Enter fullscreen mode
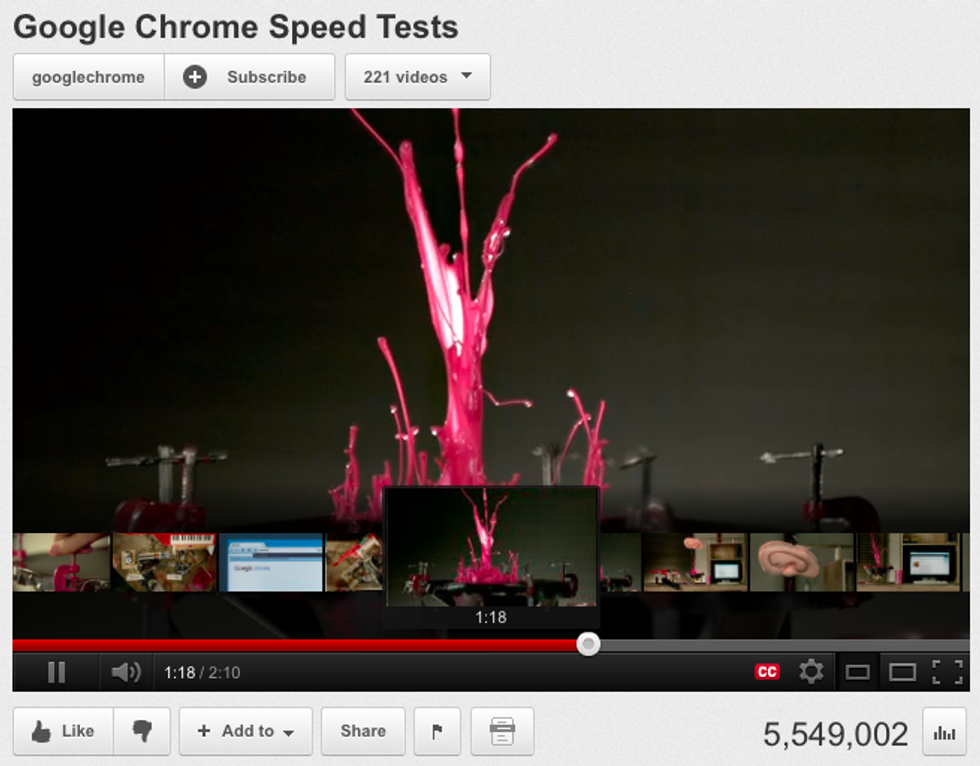This screenshot has width=980, height=766. coord(947,672)
